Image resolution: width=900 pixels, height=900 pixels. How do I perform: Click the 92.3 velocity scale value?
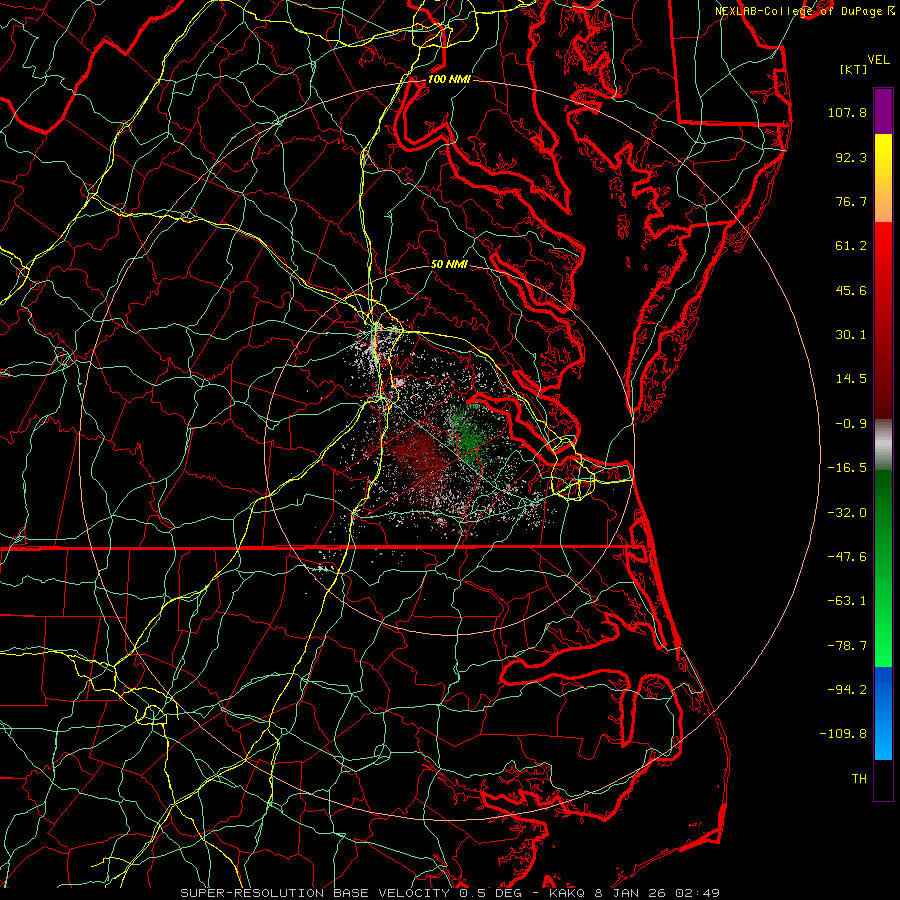tap(851, 157)
